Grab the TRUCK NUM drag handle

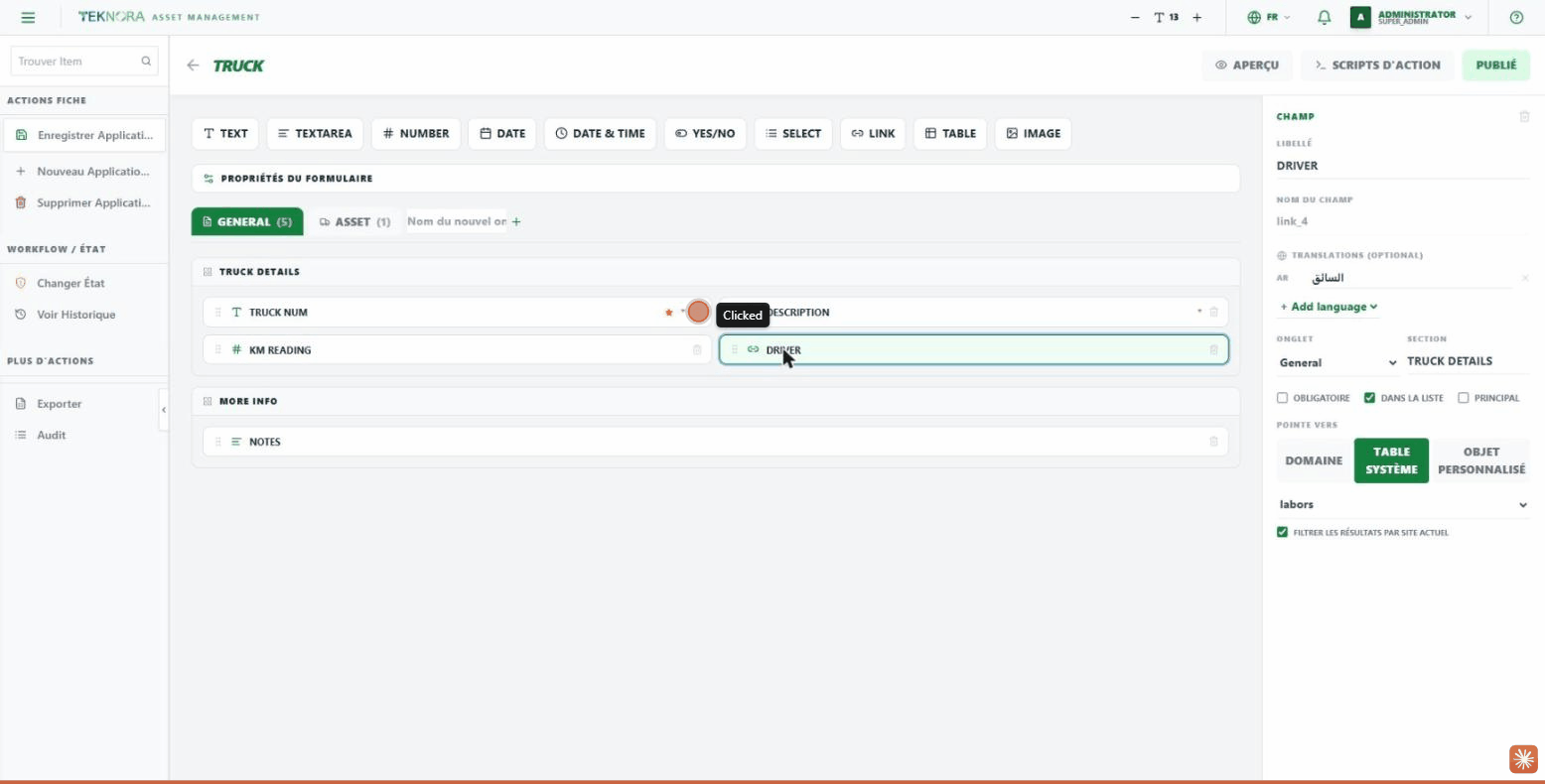pos(218,313)
